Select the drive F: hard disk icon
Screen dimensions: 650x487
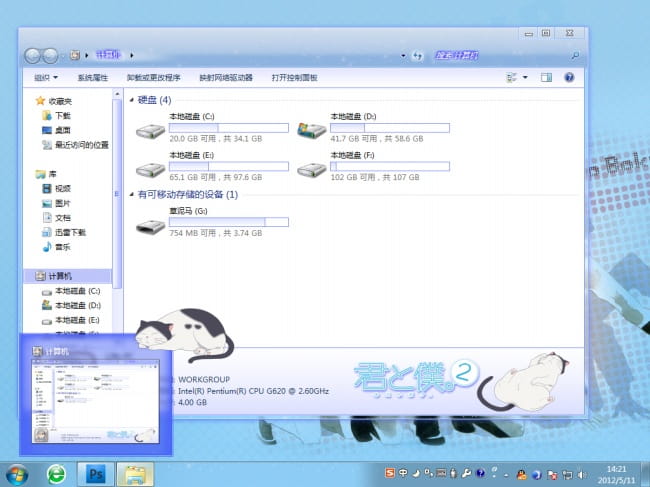(312, 170)
